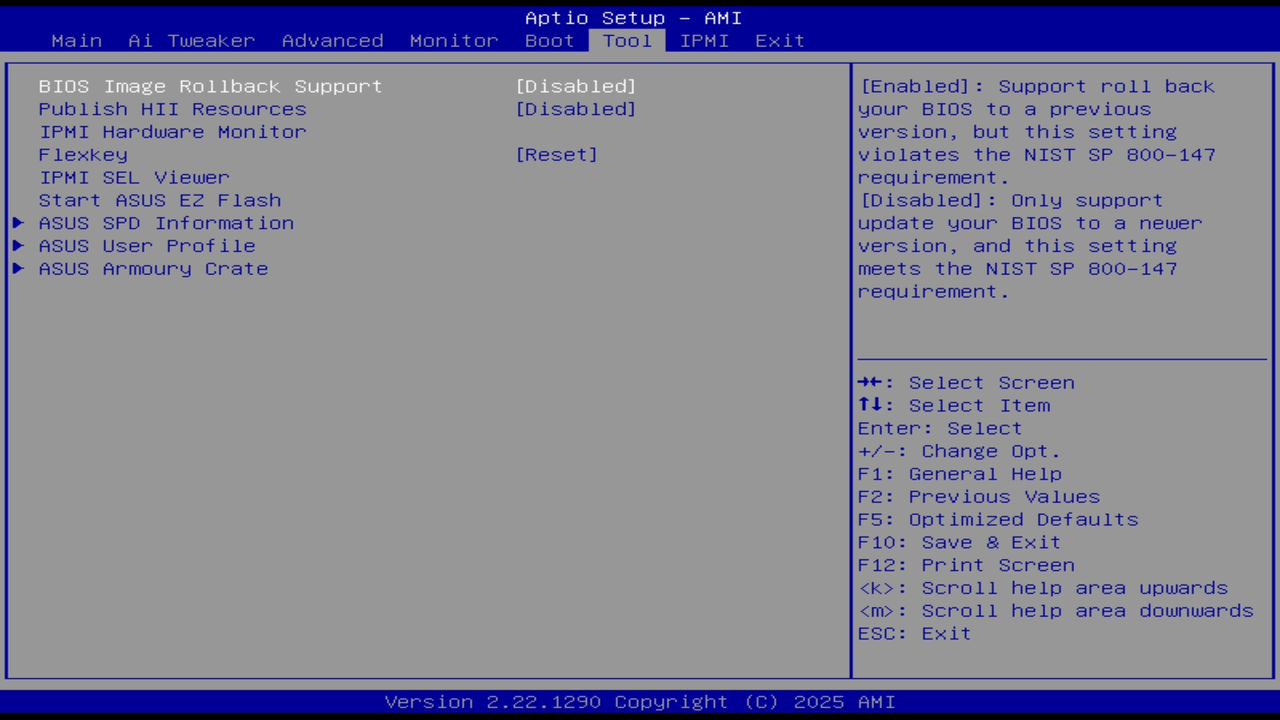Select the Disabled value for BIOS rollback

575,86
